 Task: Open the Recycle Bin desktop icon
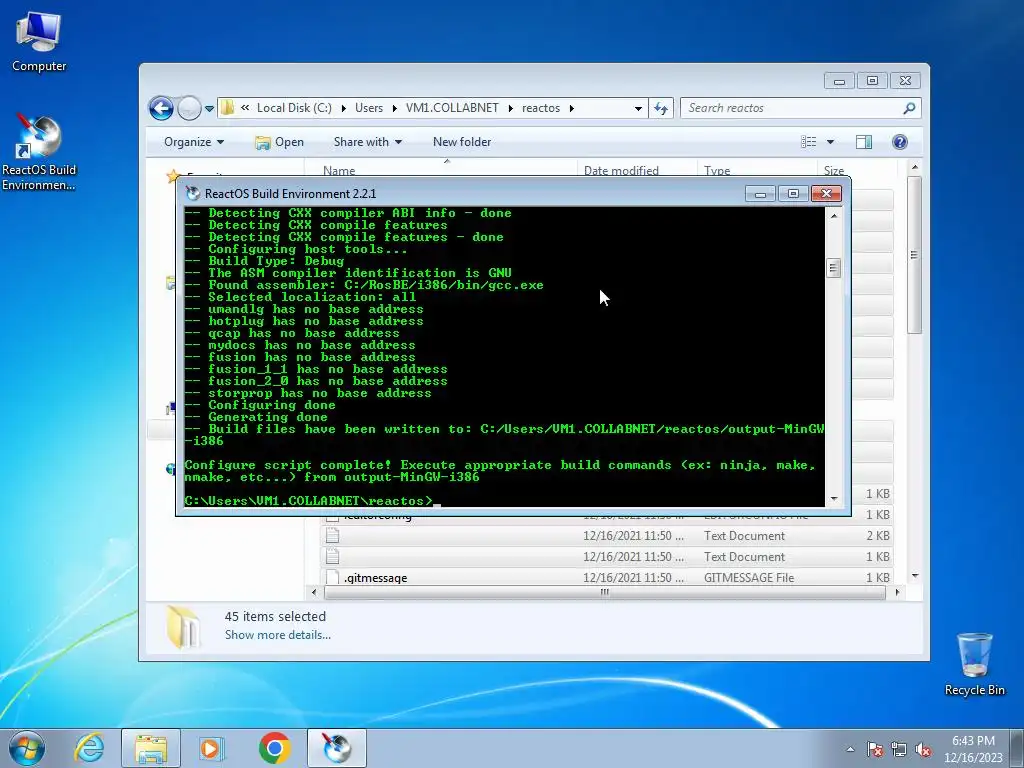(974, 664)
